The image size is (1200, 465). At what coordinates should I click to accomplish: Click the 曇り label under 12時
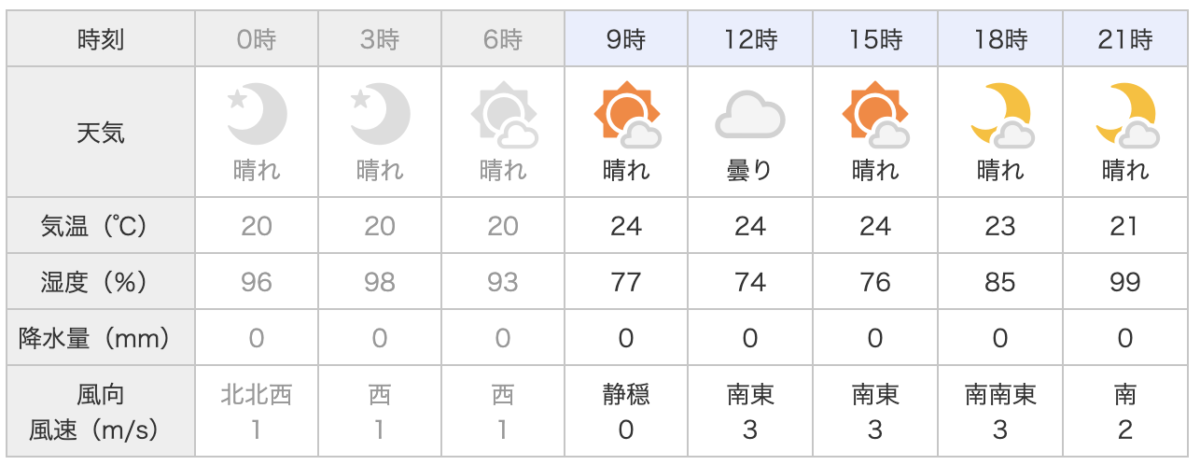pos(750,171)
